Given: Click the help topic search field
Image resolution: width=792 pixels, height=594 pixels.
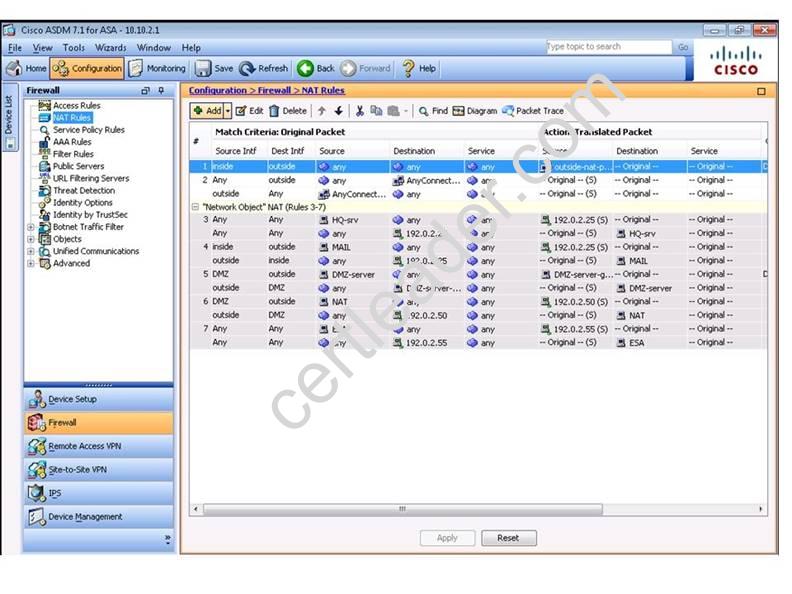Looking at the screenshot, I should (x=609, y=46).
